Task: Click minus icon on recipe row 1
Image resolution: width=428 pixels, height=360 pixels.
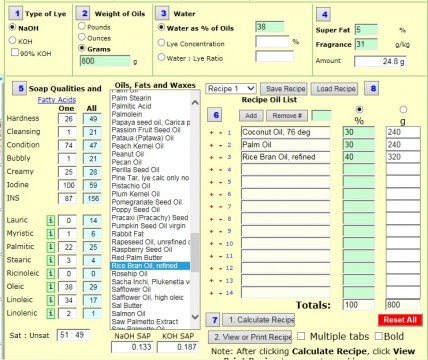Action: 220,133
